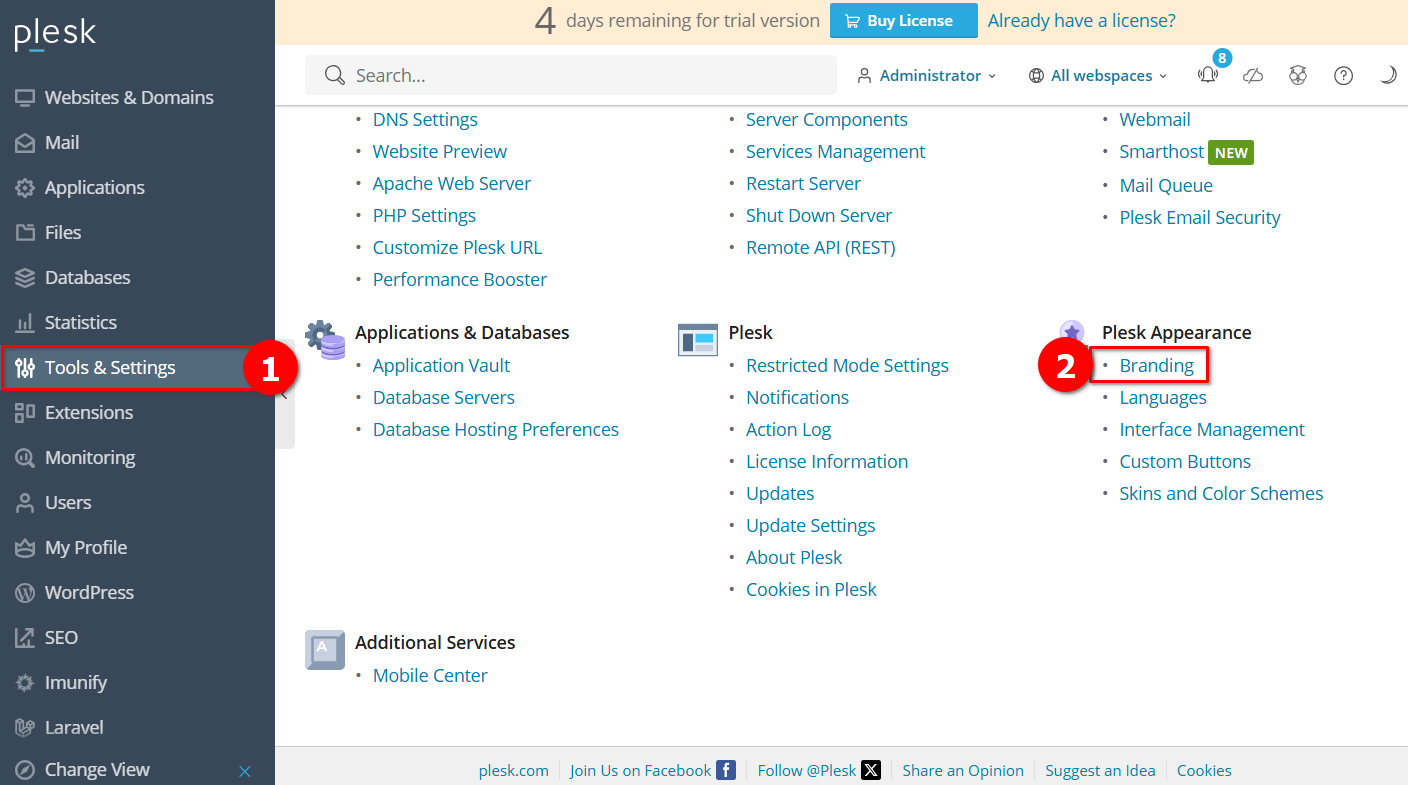The height and width of the screenshot is (785, 1408).
Task: Click the Users person icon in sidebar
Action: (25, 503)
